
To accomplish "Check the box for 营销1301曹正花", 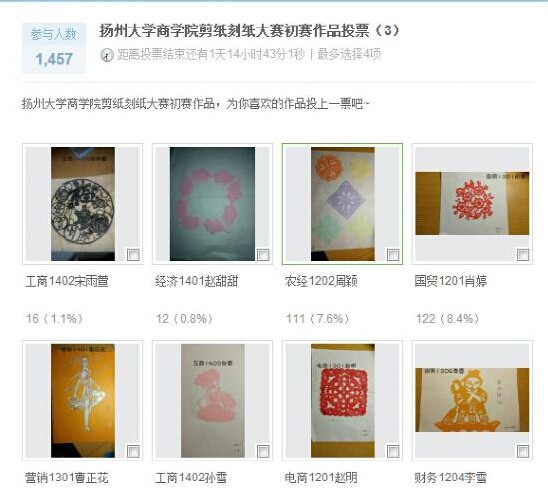I will (133, 452).
